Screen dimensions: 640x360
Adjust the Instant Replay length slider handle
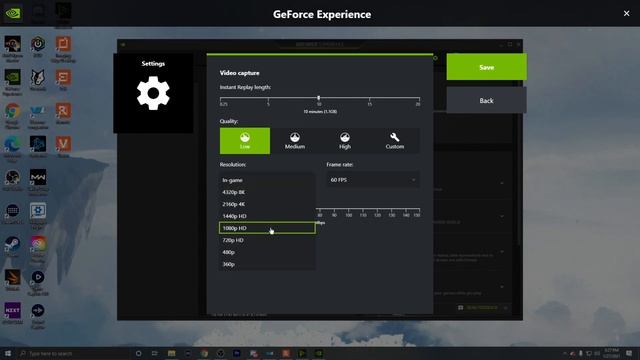coord(319,98)
